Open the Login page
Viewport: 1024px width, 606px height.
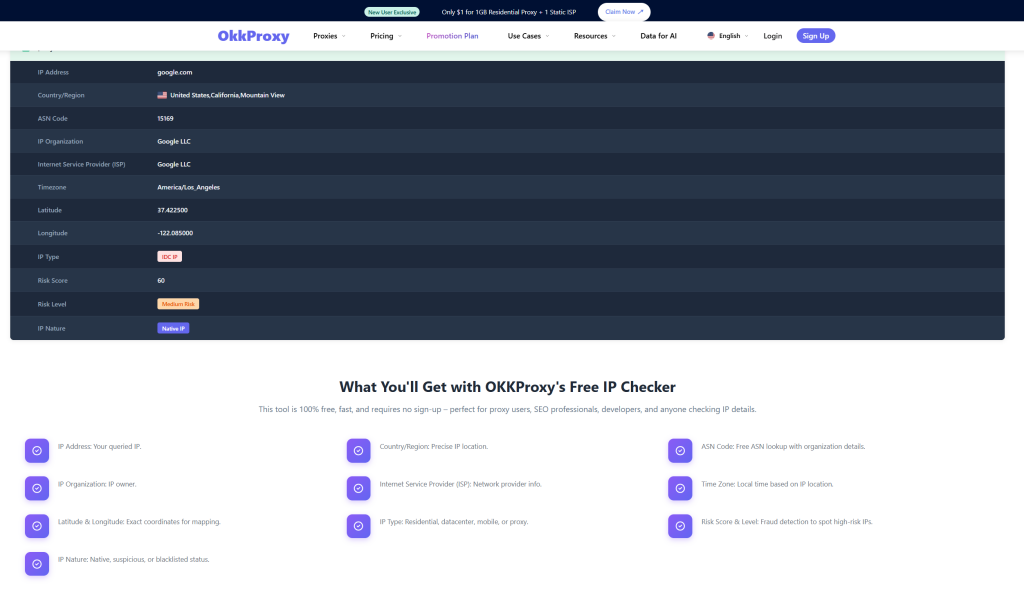tap(772, 35)
